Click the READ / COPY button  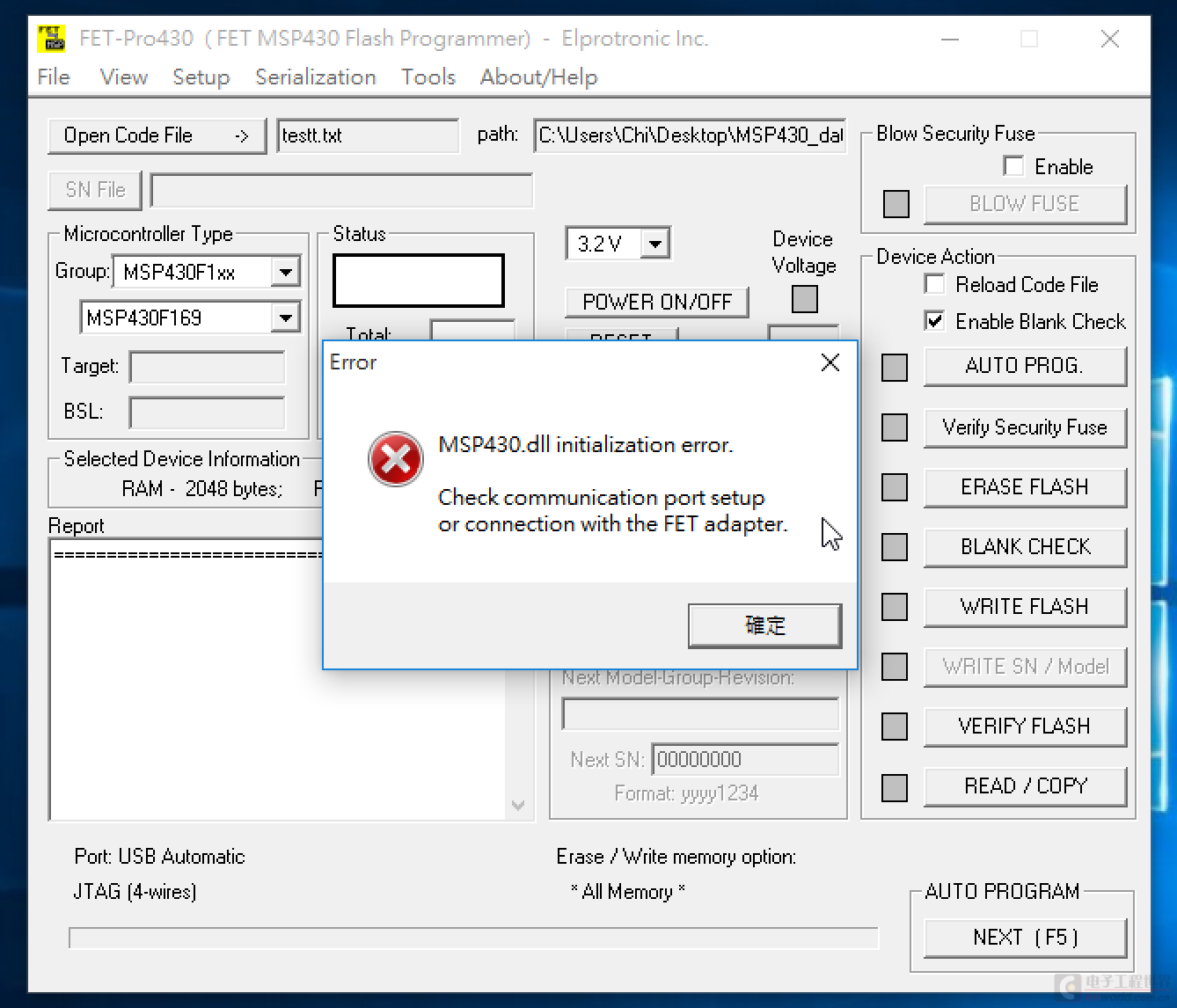[1025, 786]
